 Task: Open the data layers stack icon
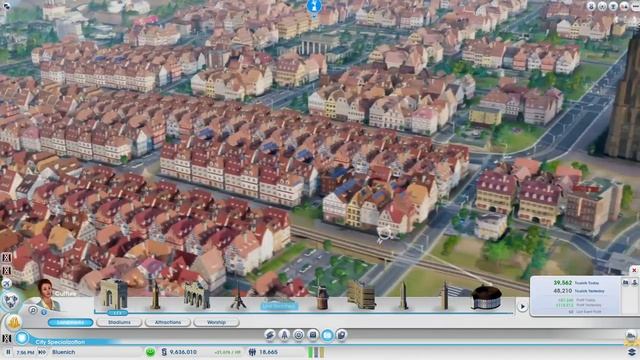[631, 352]
